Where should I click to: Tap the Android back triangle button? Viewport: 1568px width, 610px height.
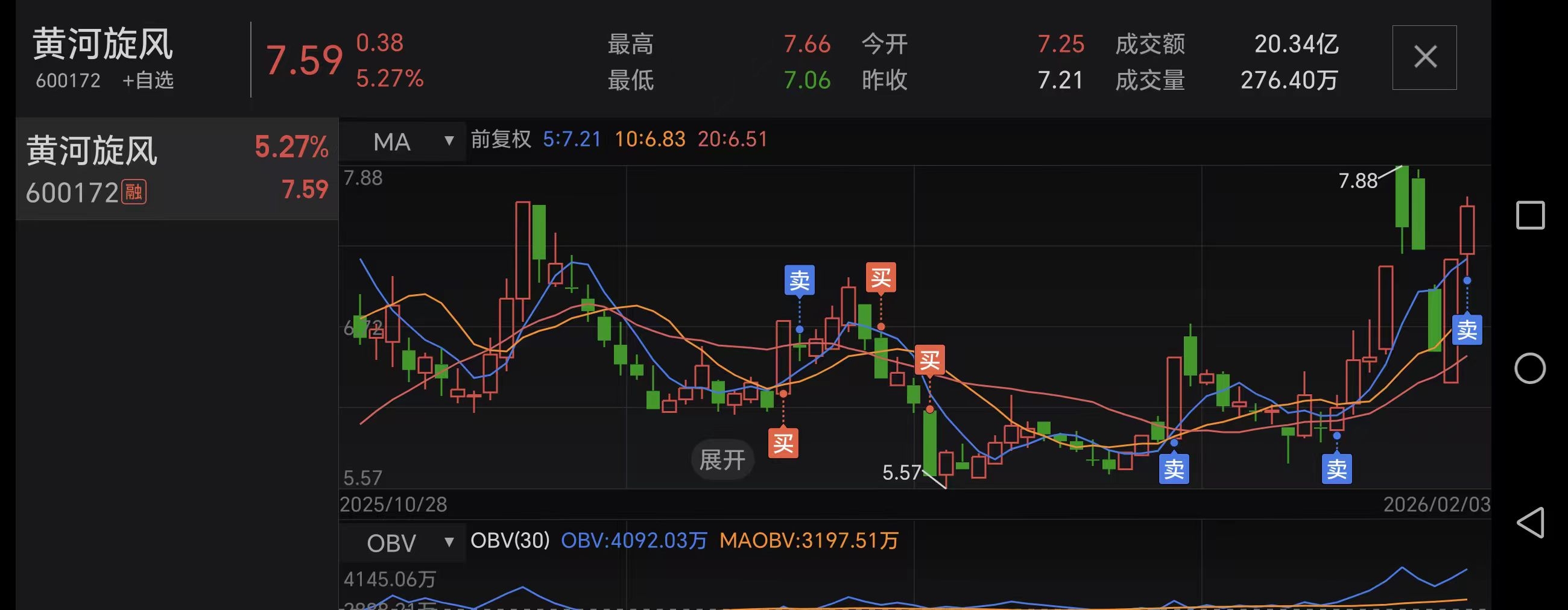tap(1530, 523)
